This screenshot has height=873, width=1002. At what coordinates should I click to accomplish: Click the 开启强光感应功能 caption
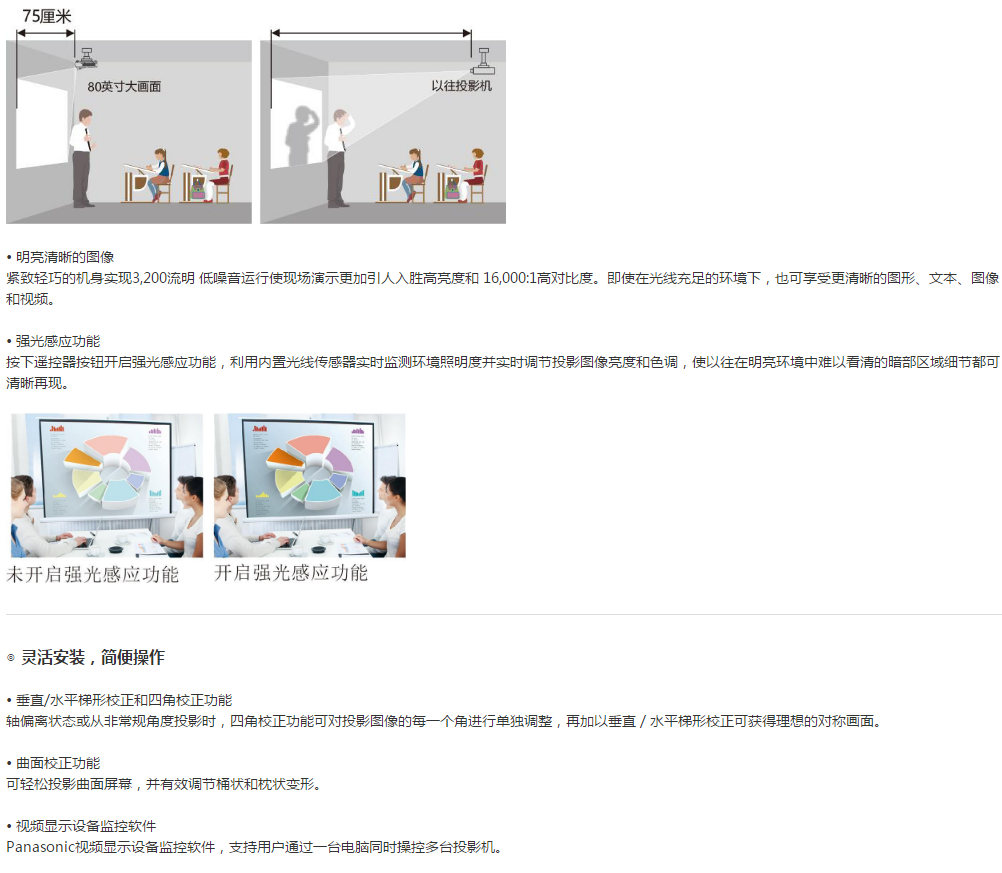click(x=291, y=573)
